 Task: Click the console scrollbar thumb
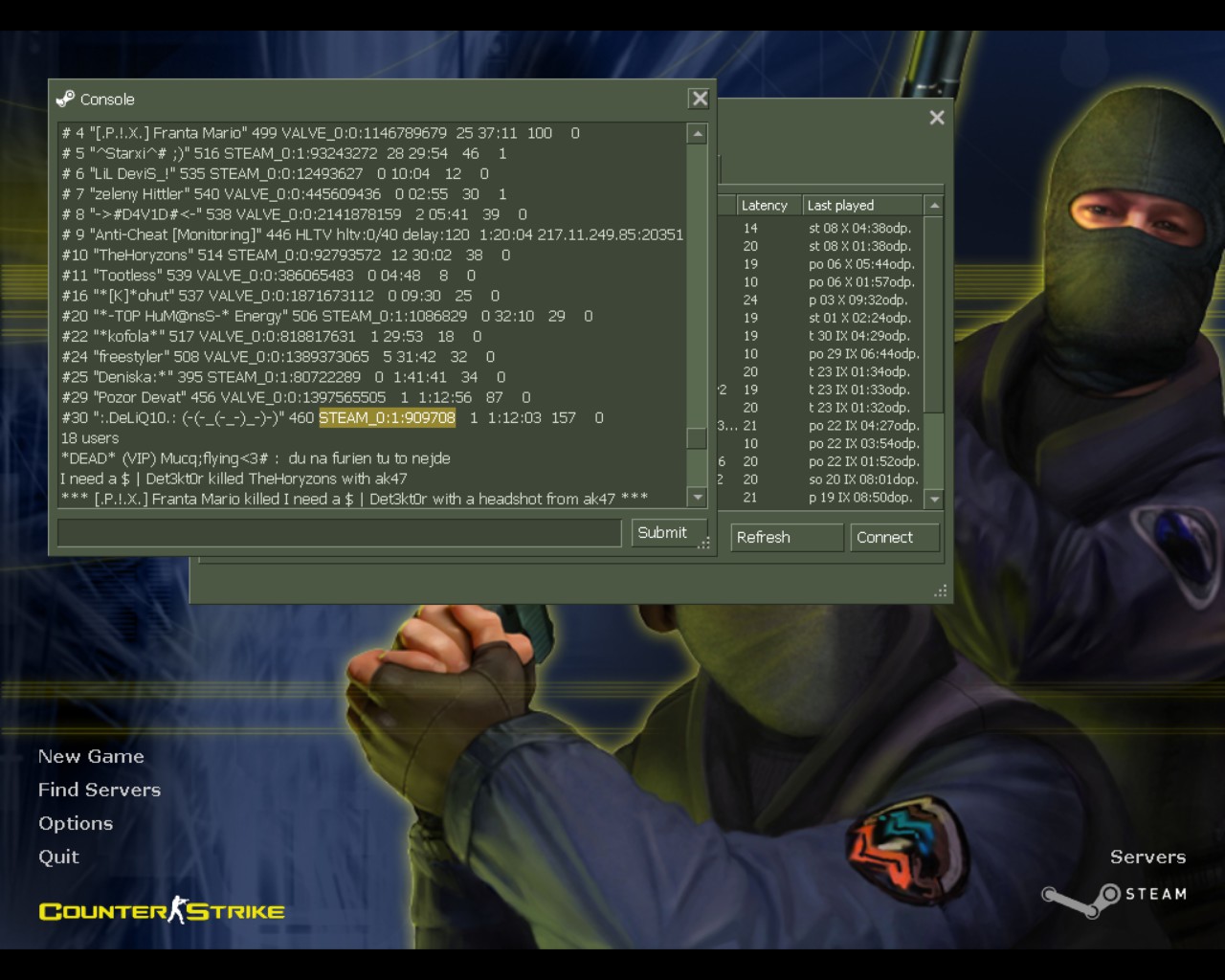click(698, 438)
